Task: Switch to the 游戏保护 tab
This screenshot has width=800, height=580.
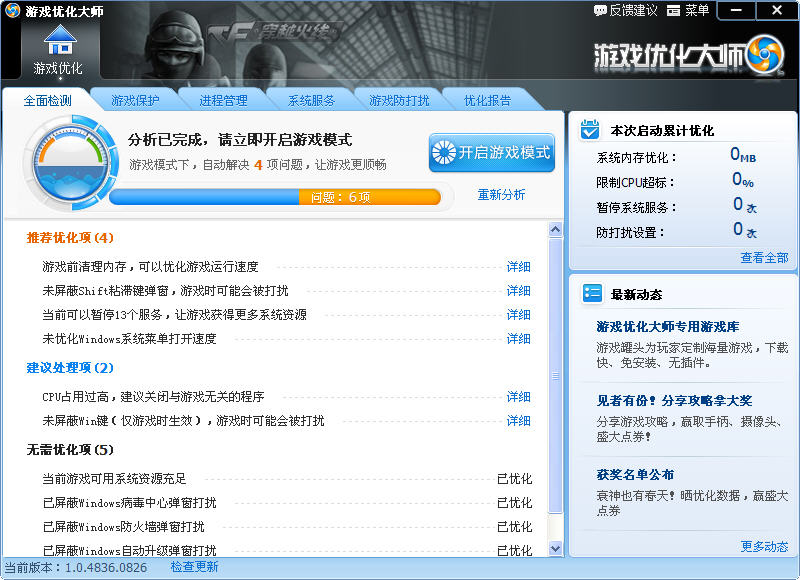Action: click(135, 101)
